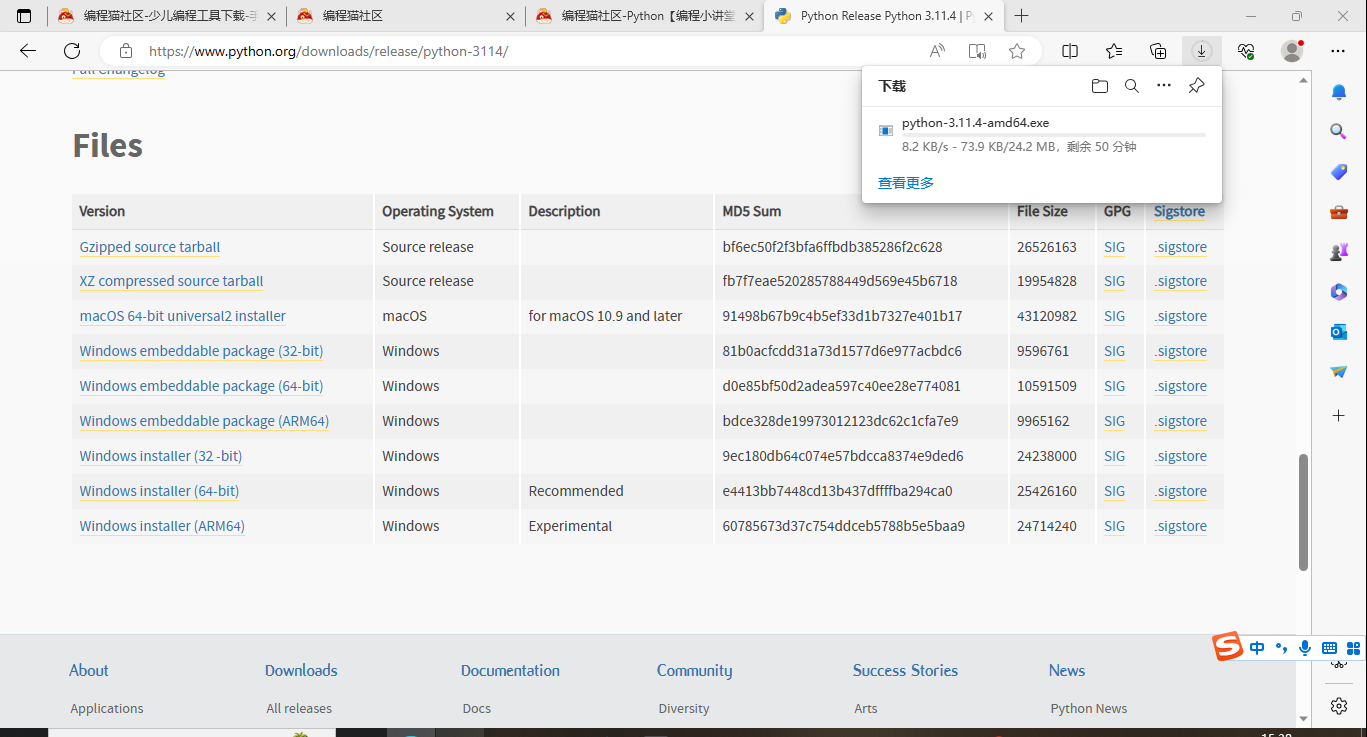Viewport: 1367px width, 737px height.
Task: Click the download progress bar
Action: [1053, 134]
